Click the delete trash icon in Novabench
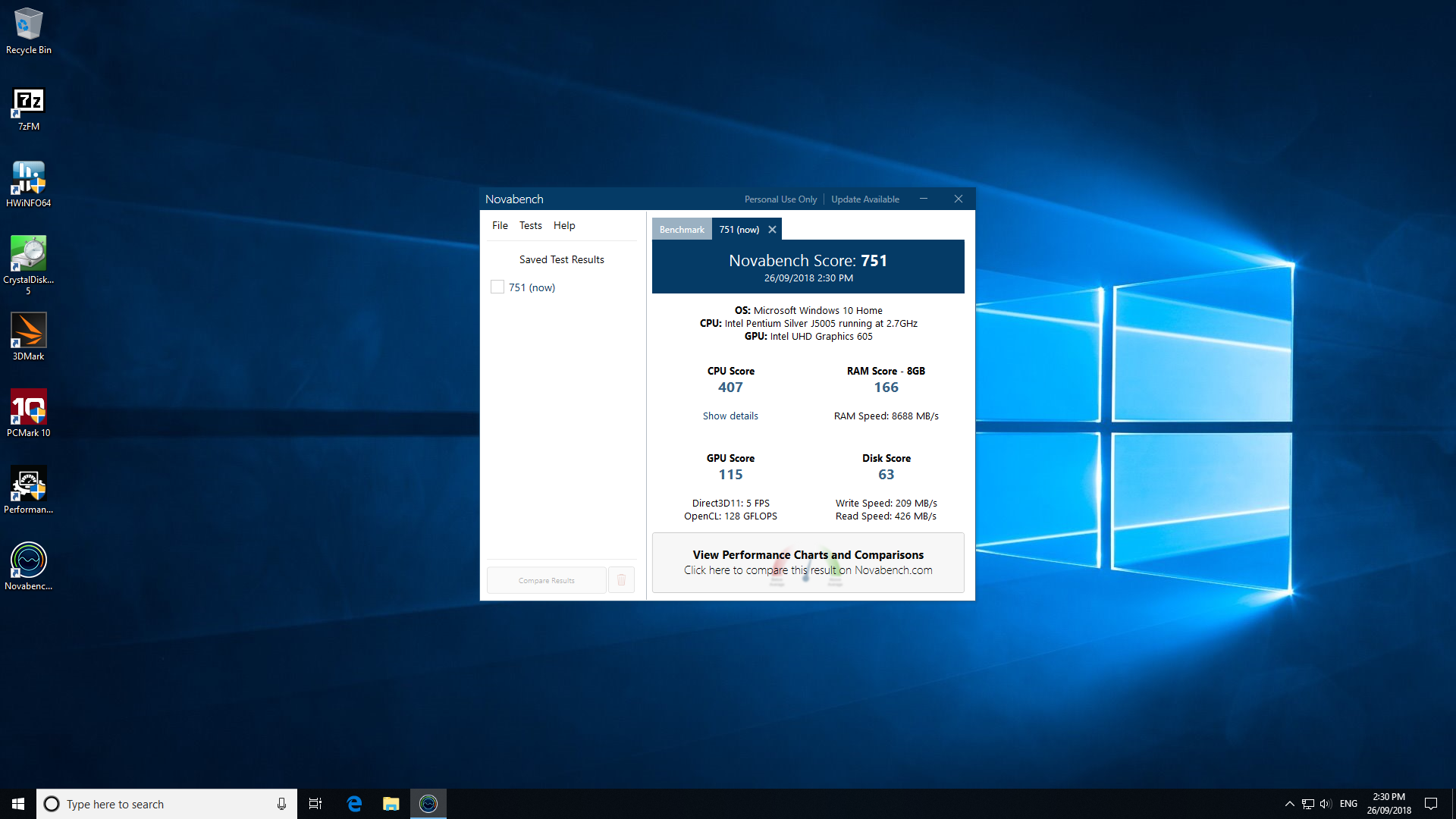Image resolution: width=1456 pixels, height=819 pixels. coord(621,580)
